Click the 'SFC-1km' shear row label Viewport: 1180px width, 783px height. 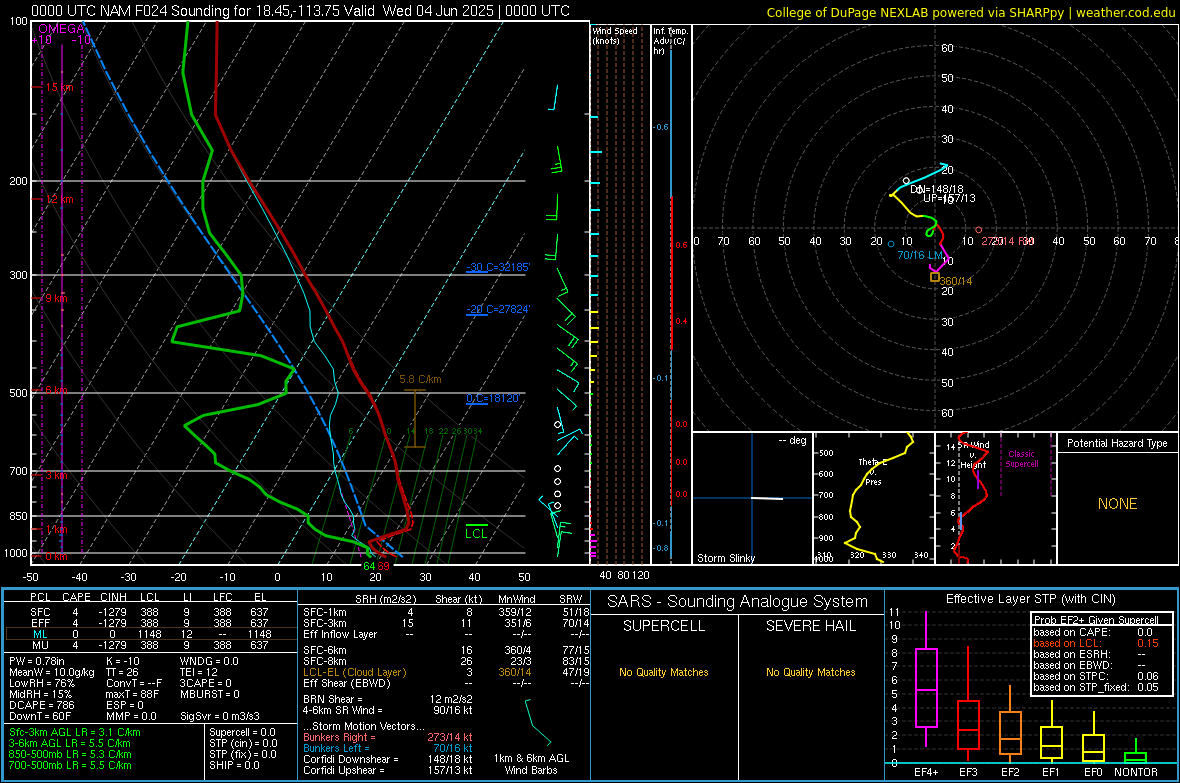click(x=325, y=612)
